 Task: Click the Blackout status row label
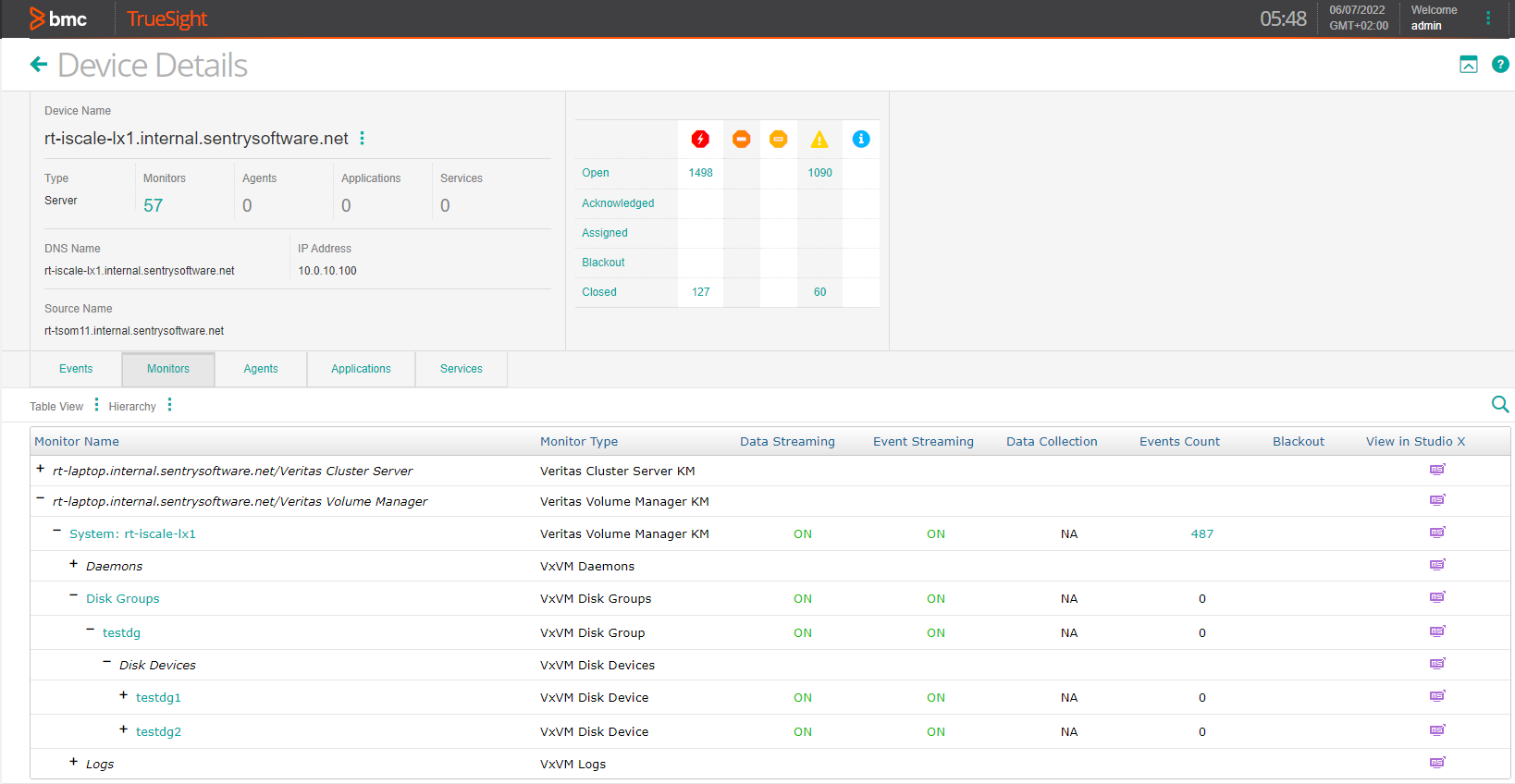point(603,263)
